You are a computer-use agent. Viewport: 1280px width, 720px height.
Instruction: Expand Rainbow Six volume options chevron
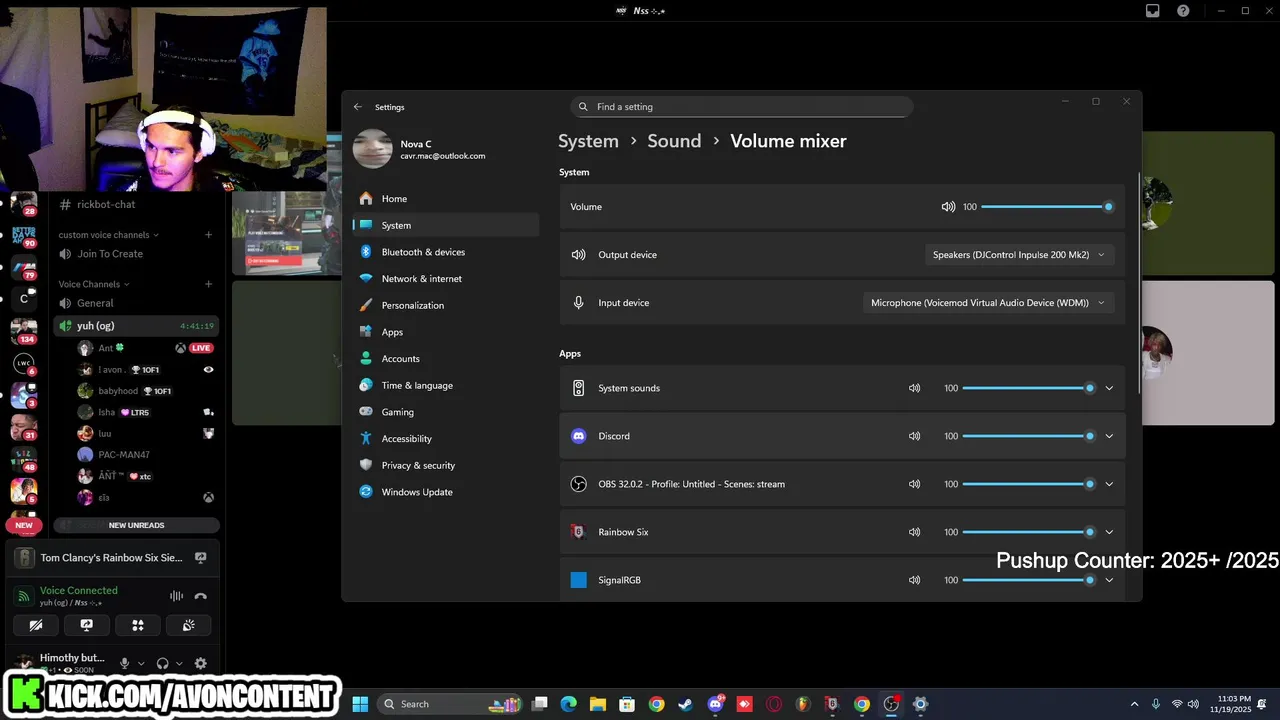tap(1109, 532)
